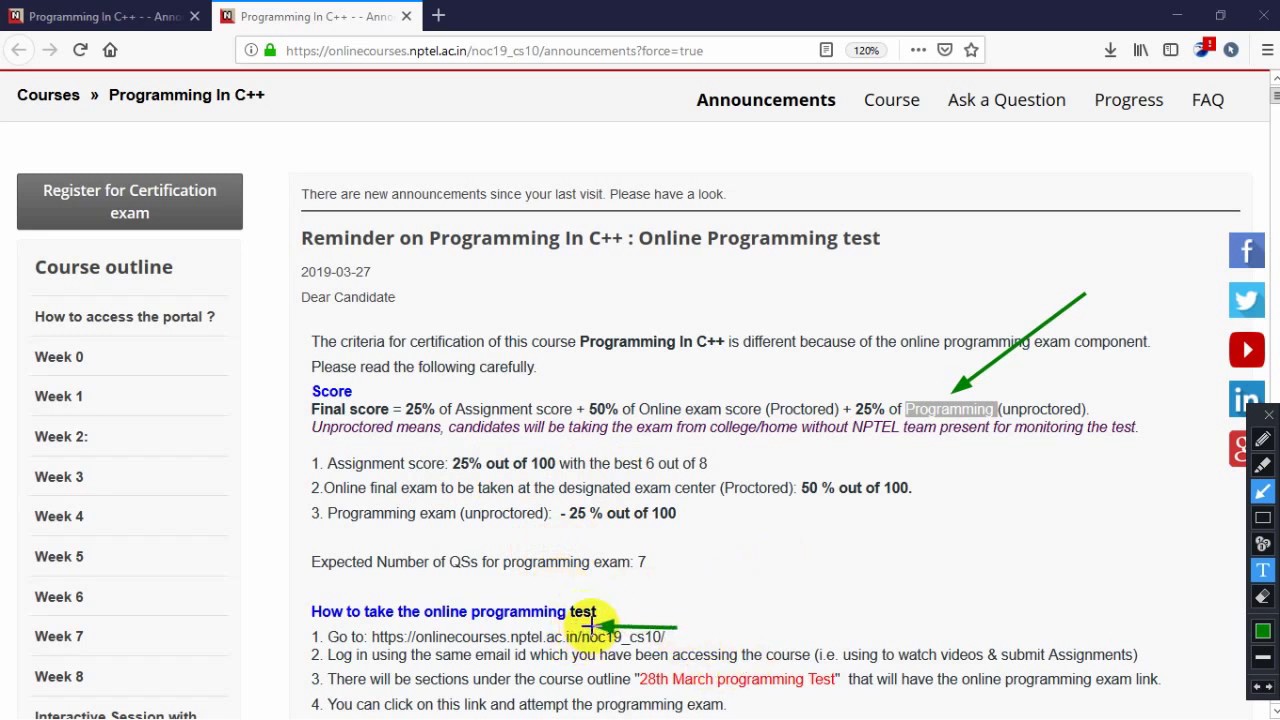This screenshot has height=720, width=1280.
Task: Open the Announcements navigation item
Action: click(x=766, y=100)
